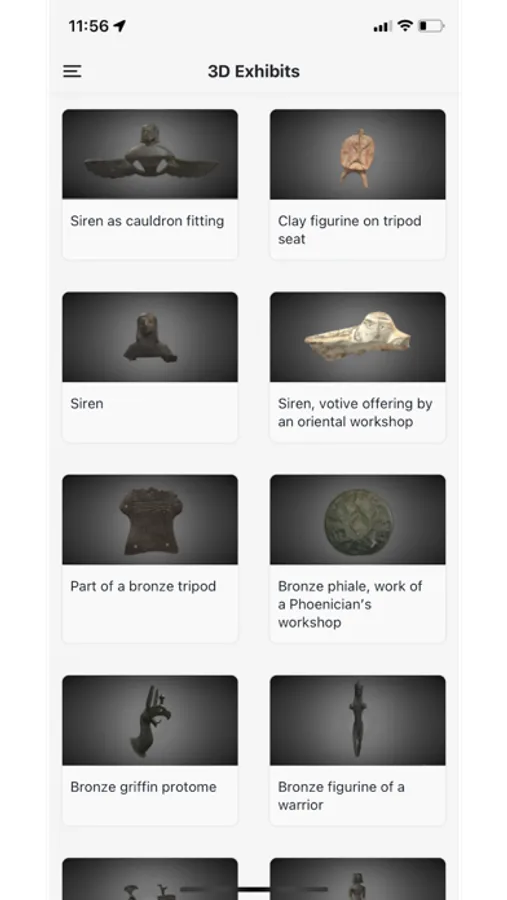Screen dimensions: 507x900
Task: Tap the location arrow in status bar
Action: [119, 26]
